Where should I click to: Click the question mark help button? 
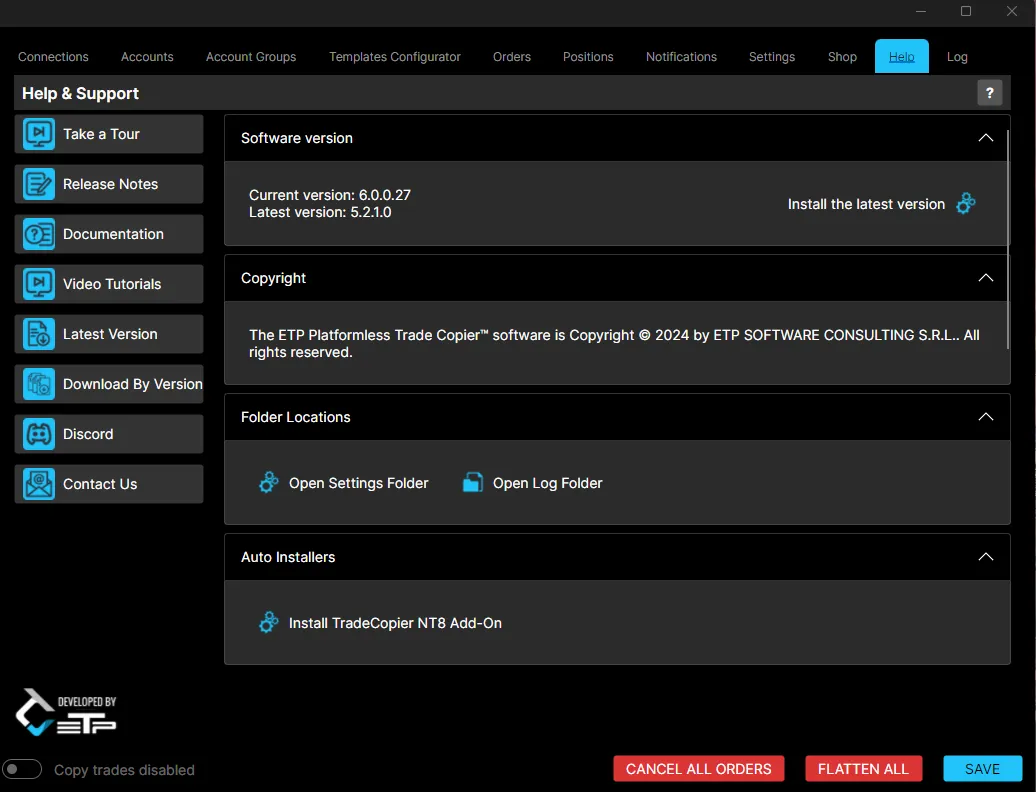pyautogui.click(x=989, y=93)
